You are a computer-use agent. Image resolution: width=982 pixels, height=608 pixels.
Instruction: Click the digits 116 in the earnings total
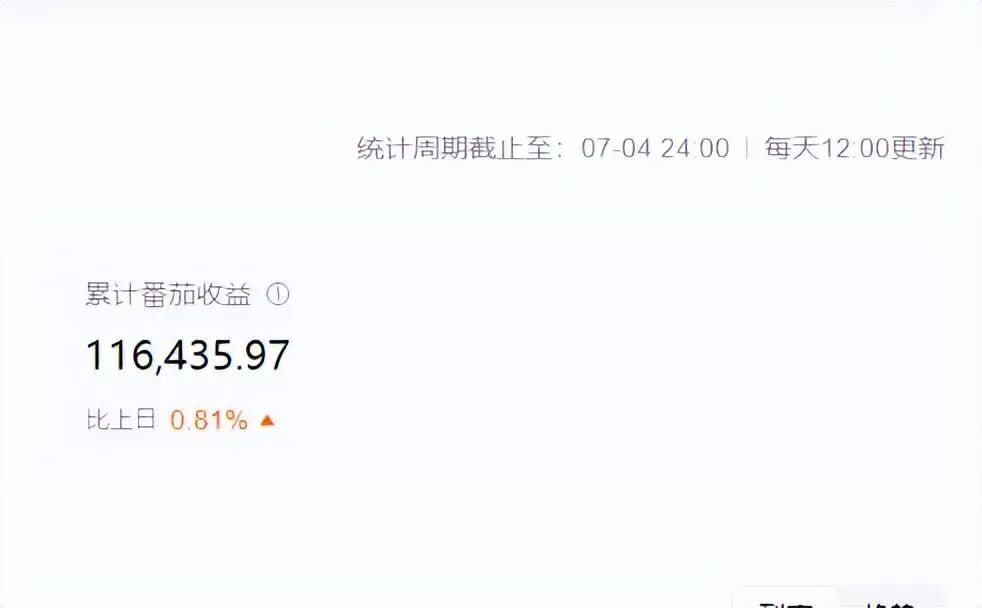119,356
